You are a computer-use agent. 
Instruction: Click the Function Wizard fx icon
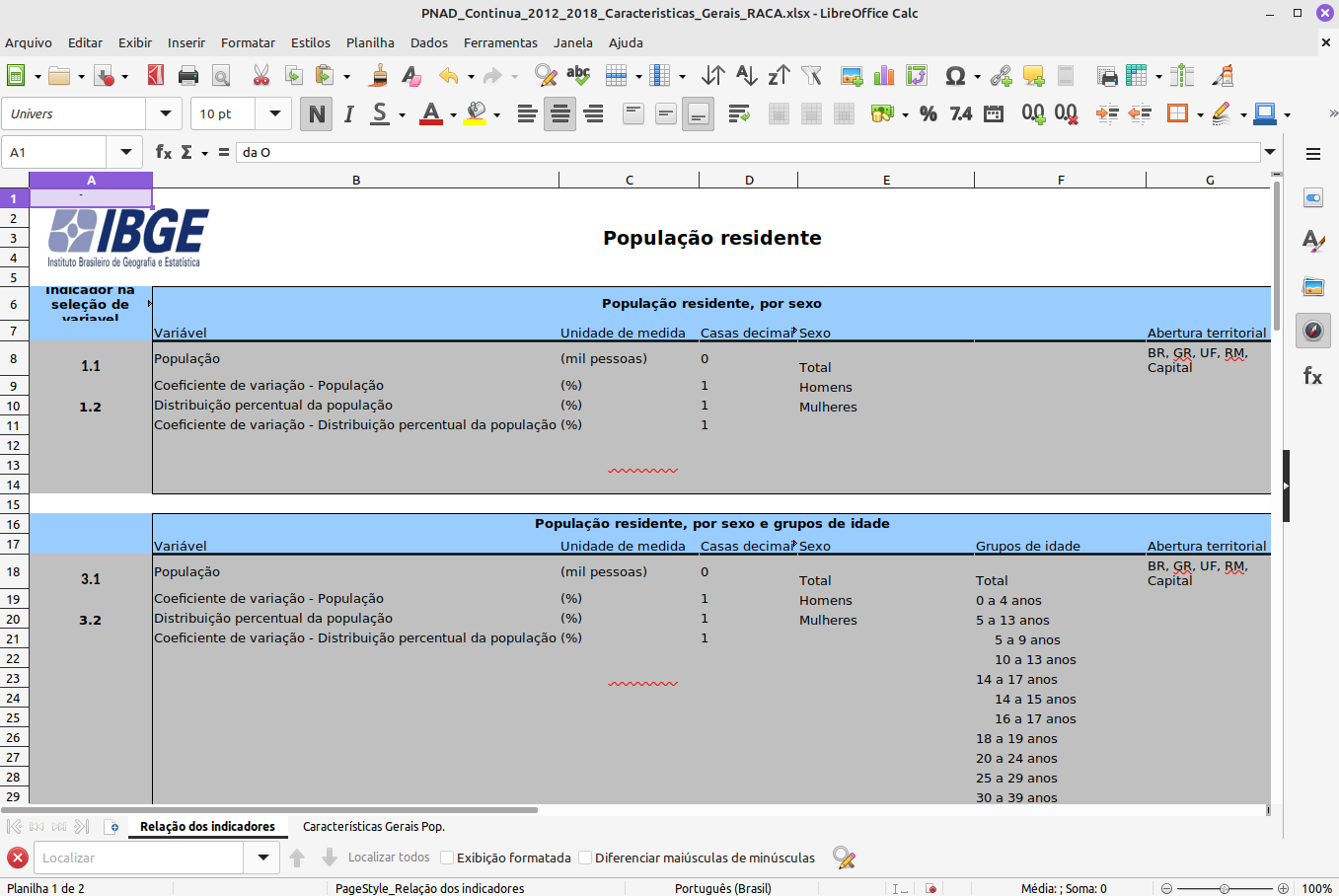click(x=164, y=152)
